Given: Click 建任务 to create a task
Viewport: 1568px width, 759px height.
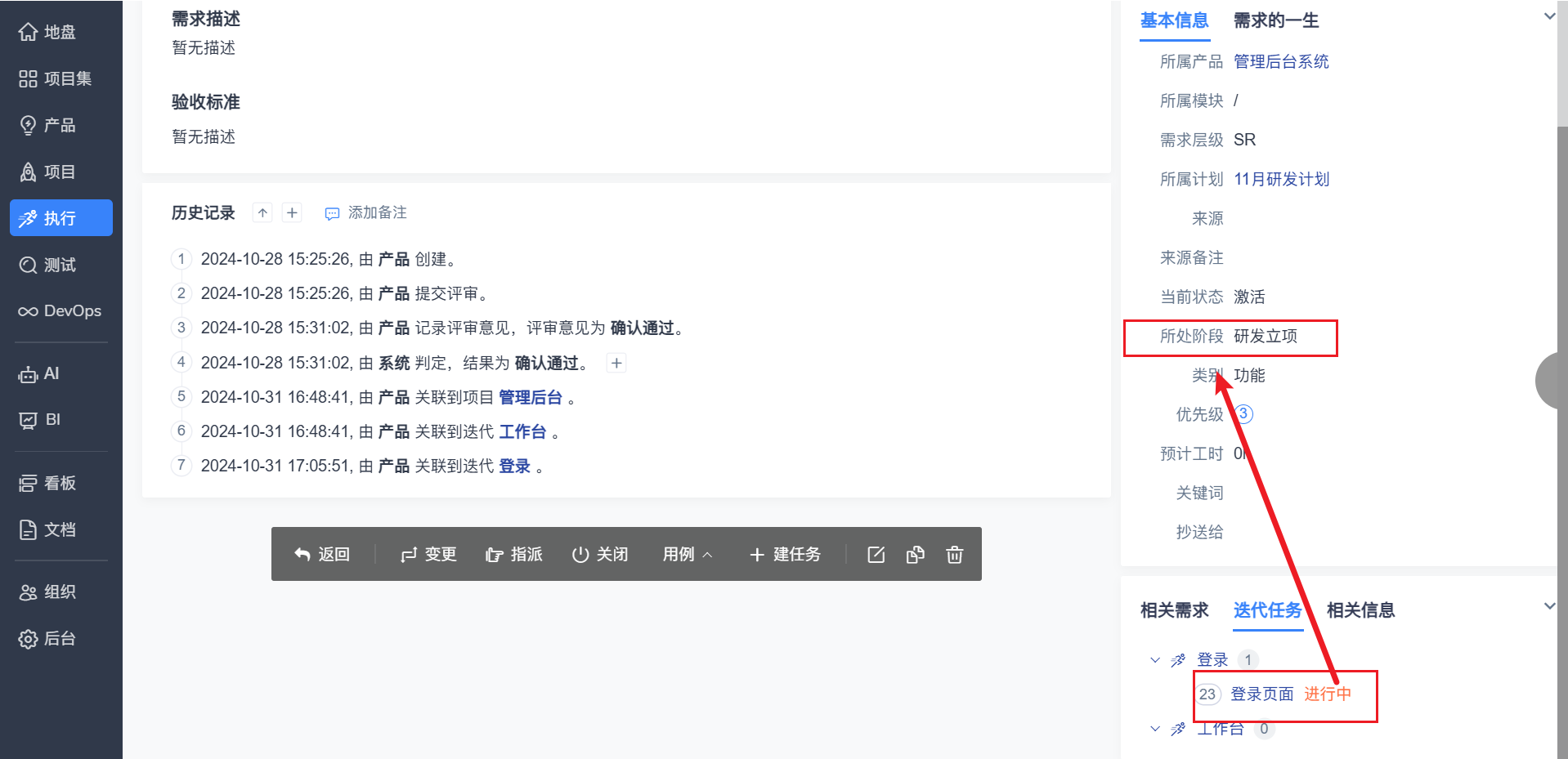Looking at the screenshot, I should point(785,554).
